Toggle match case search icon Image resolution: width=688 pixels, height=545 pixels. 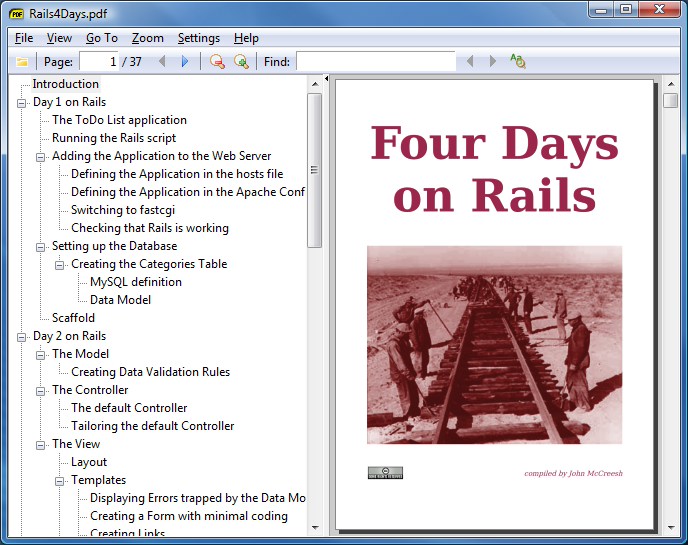[x=518, y=61]
